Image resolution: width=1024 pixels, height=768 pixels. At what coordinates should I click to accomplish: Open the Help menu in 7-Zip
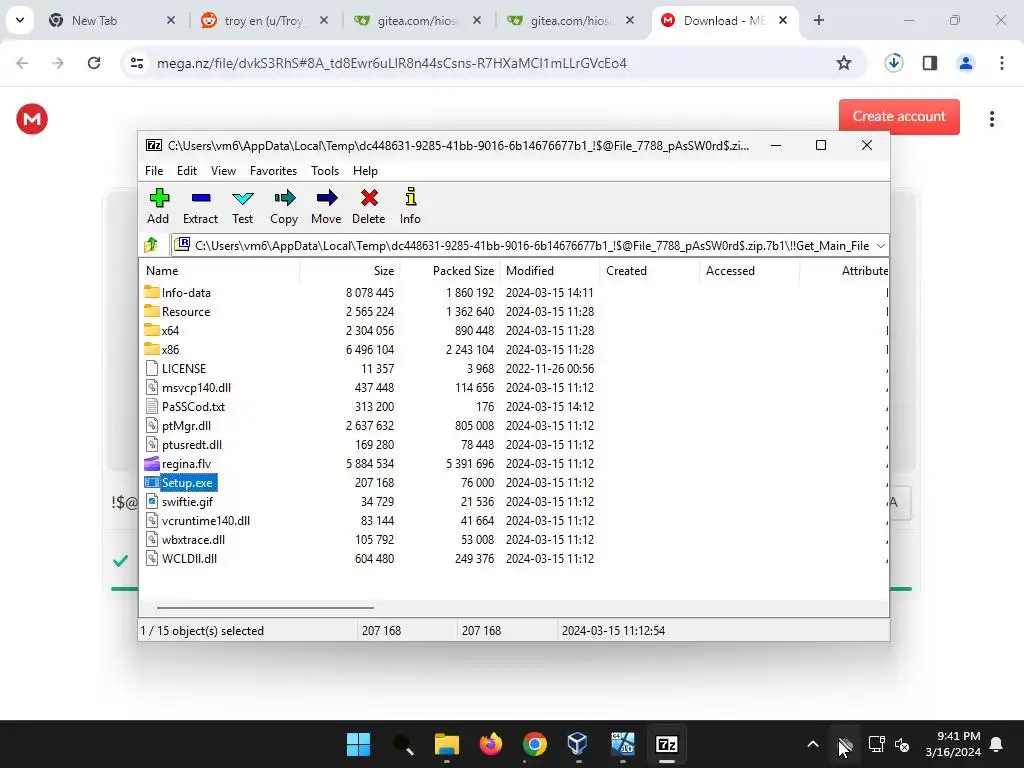pos(365,170)
